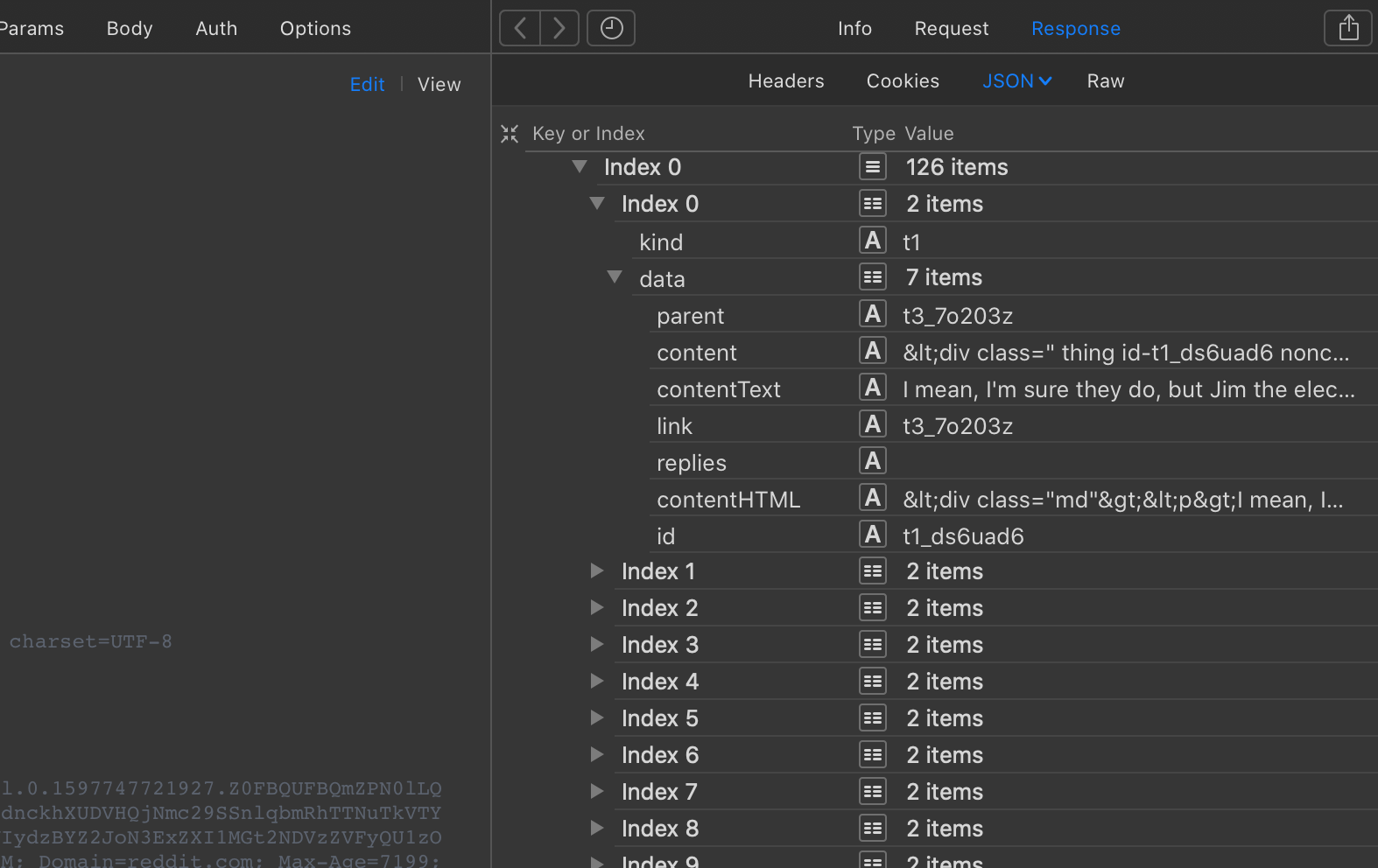1378x868 pixels.
Task: Expand the Index 5 row
Action: coord(597,718)
